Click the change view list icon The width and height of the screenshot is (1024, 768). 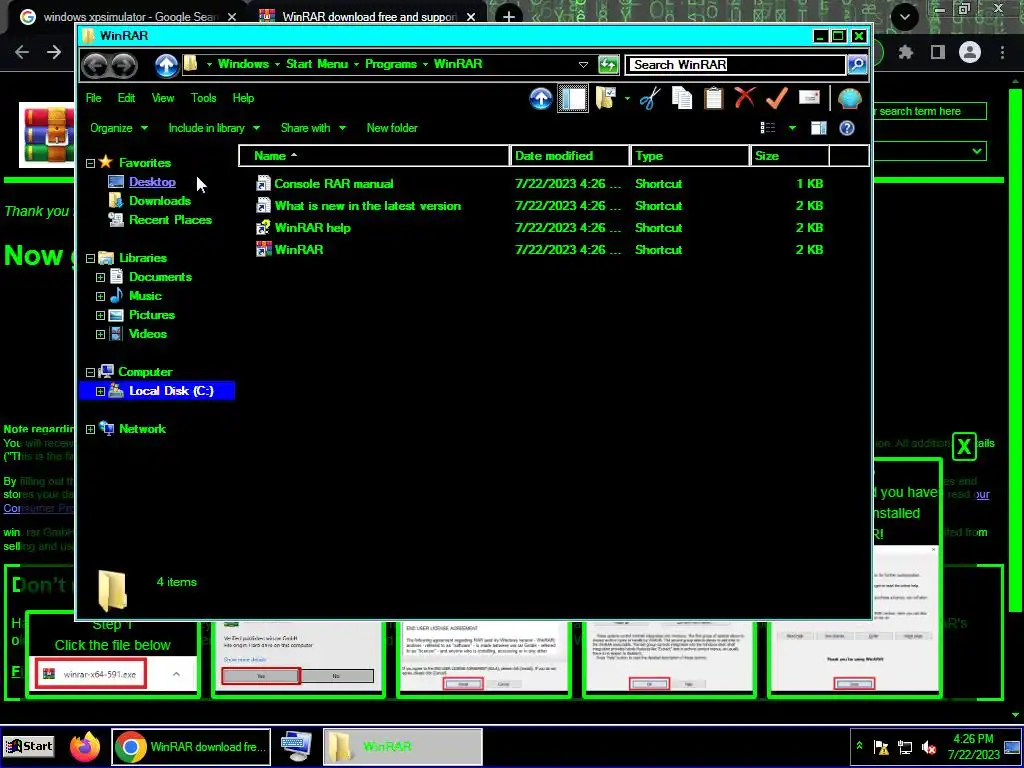tap(768, 128)
